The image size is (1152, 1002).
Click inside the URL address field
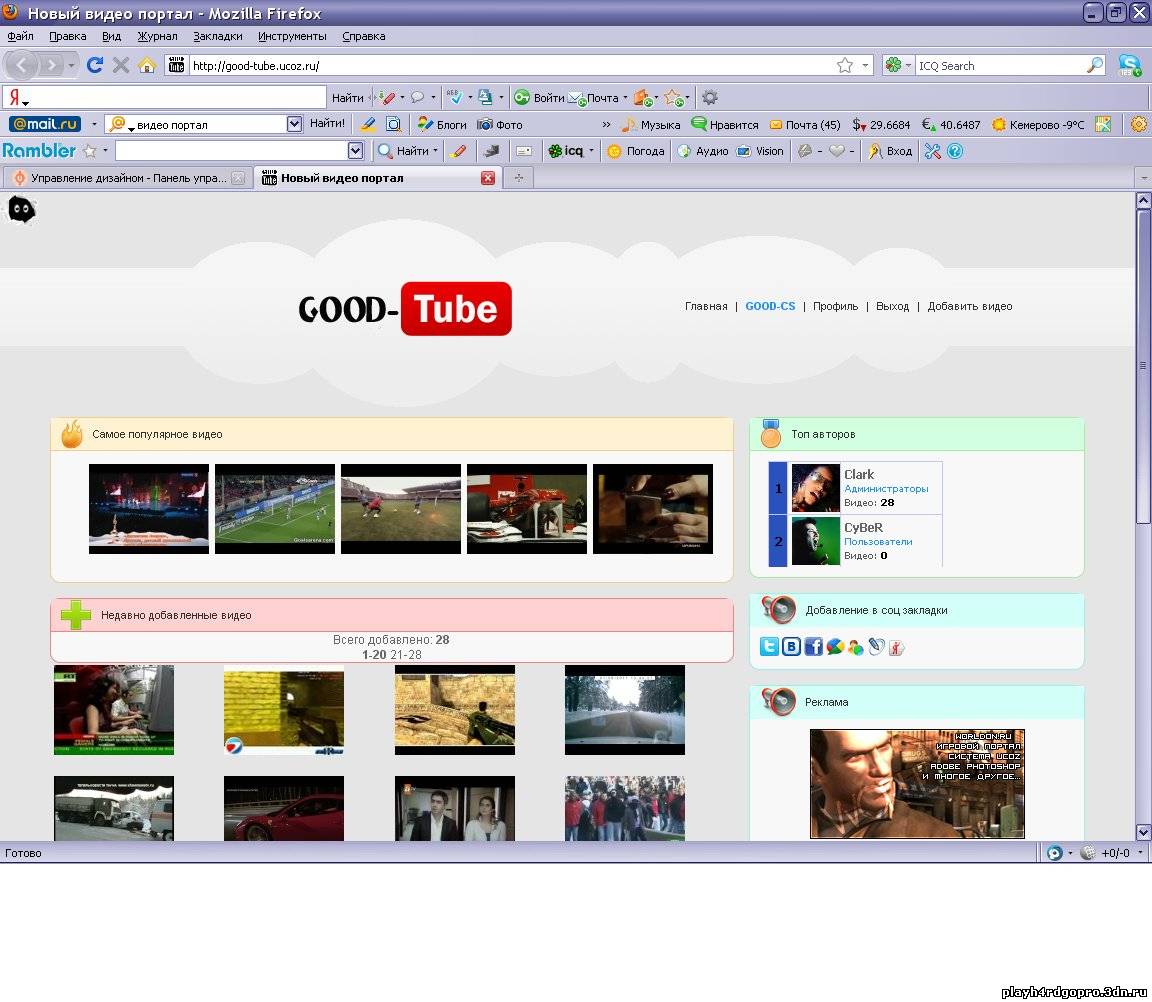click(x=511, y=65)
